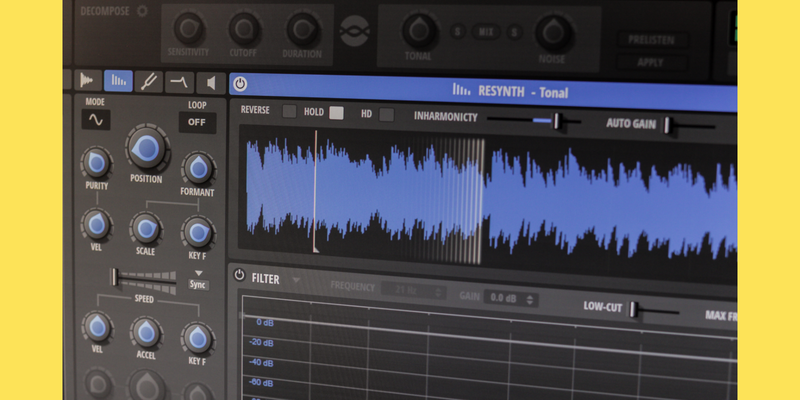
Task: Toggle the Hold checkbox
Action: 336,113
